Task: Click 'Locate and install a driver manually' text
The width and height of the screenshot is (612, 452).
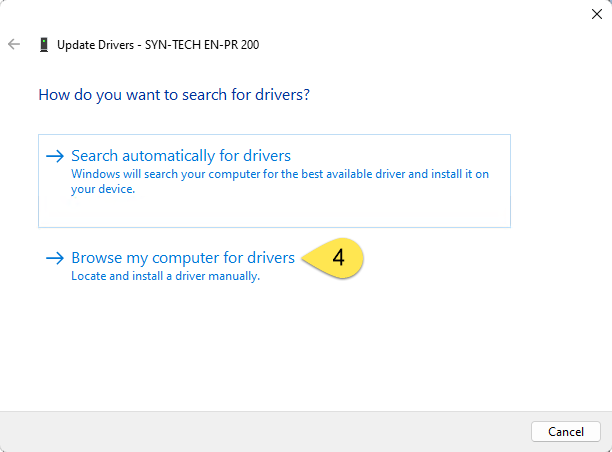Action: click(165, 276)
